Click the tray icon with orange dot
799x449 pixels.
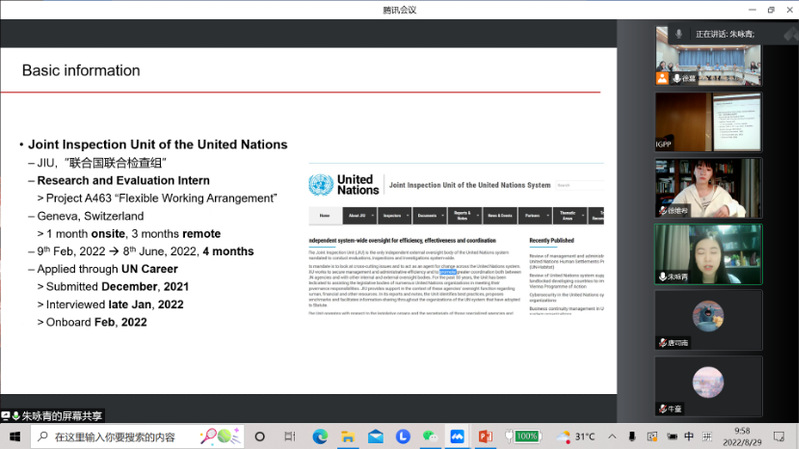pos(652,437)
